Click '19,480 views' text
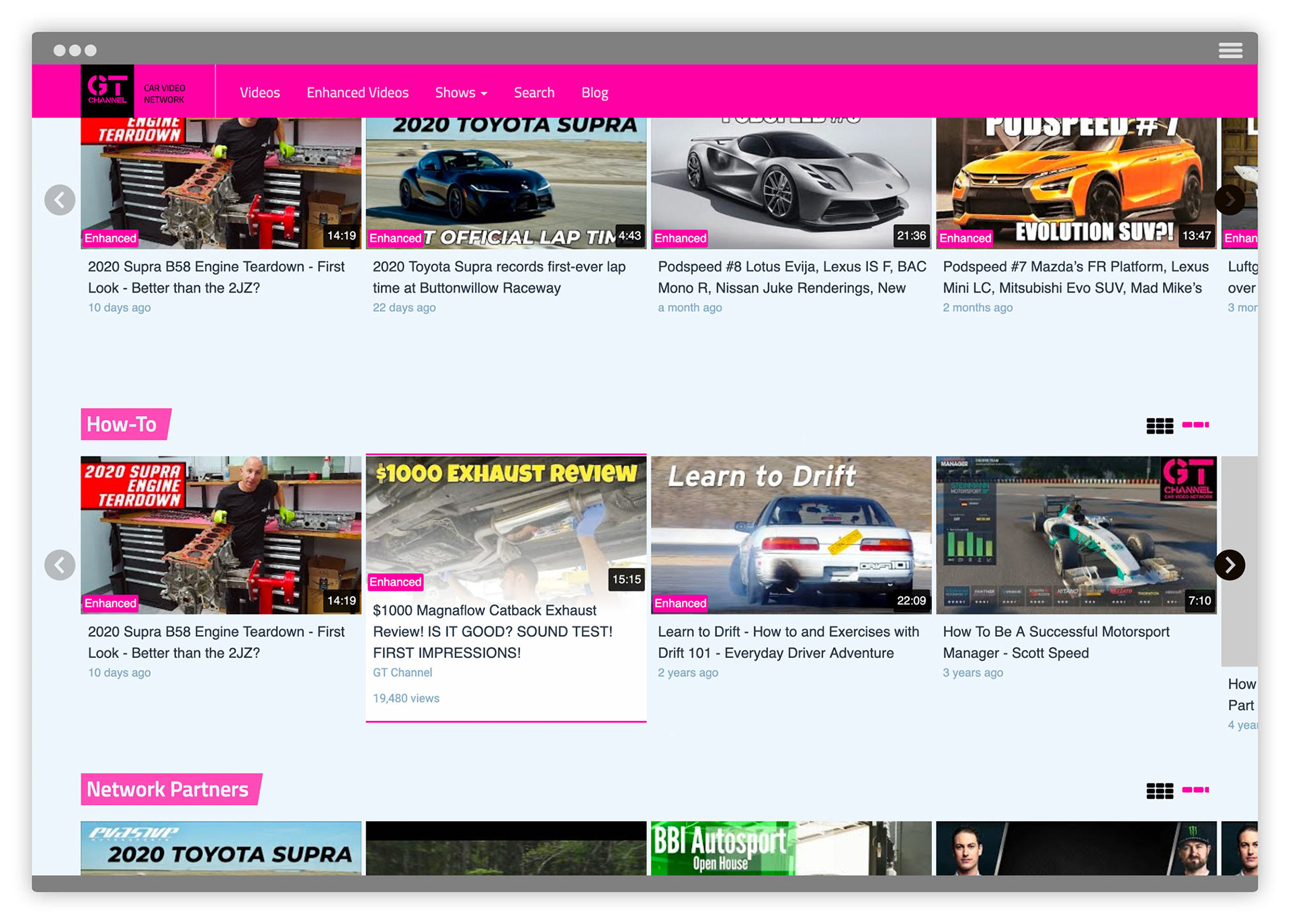This screenshot has height=924, width=1290. coord(406,698)
